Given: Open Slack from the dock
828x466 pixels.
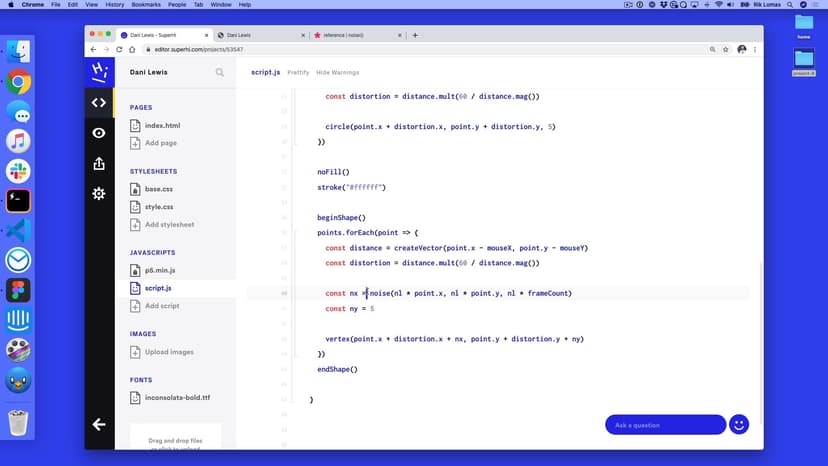Looking at the screenshot, I should coord(18,171).
